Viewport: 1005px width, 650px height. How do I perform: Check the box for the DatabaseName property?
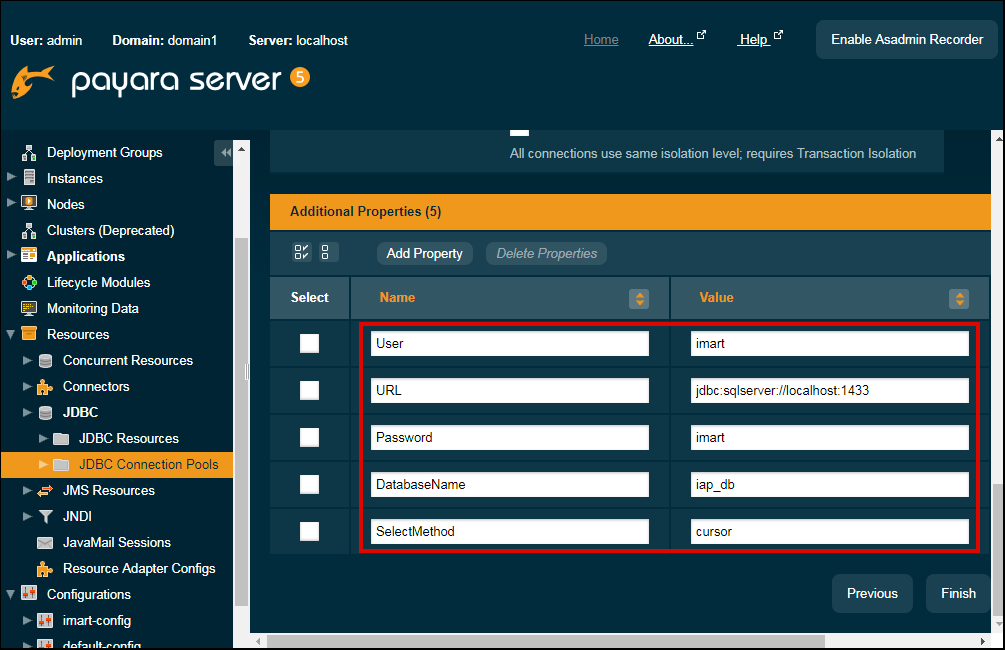(310, 484)
